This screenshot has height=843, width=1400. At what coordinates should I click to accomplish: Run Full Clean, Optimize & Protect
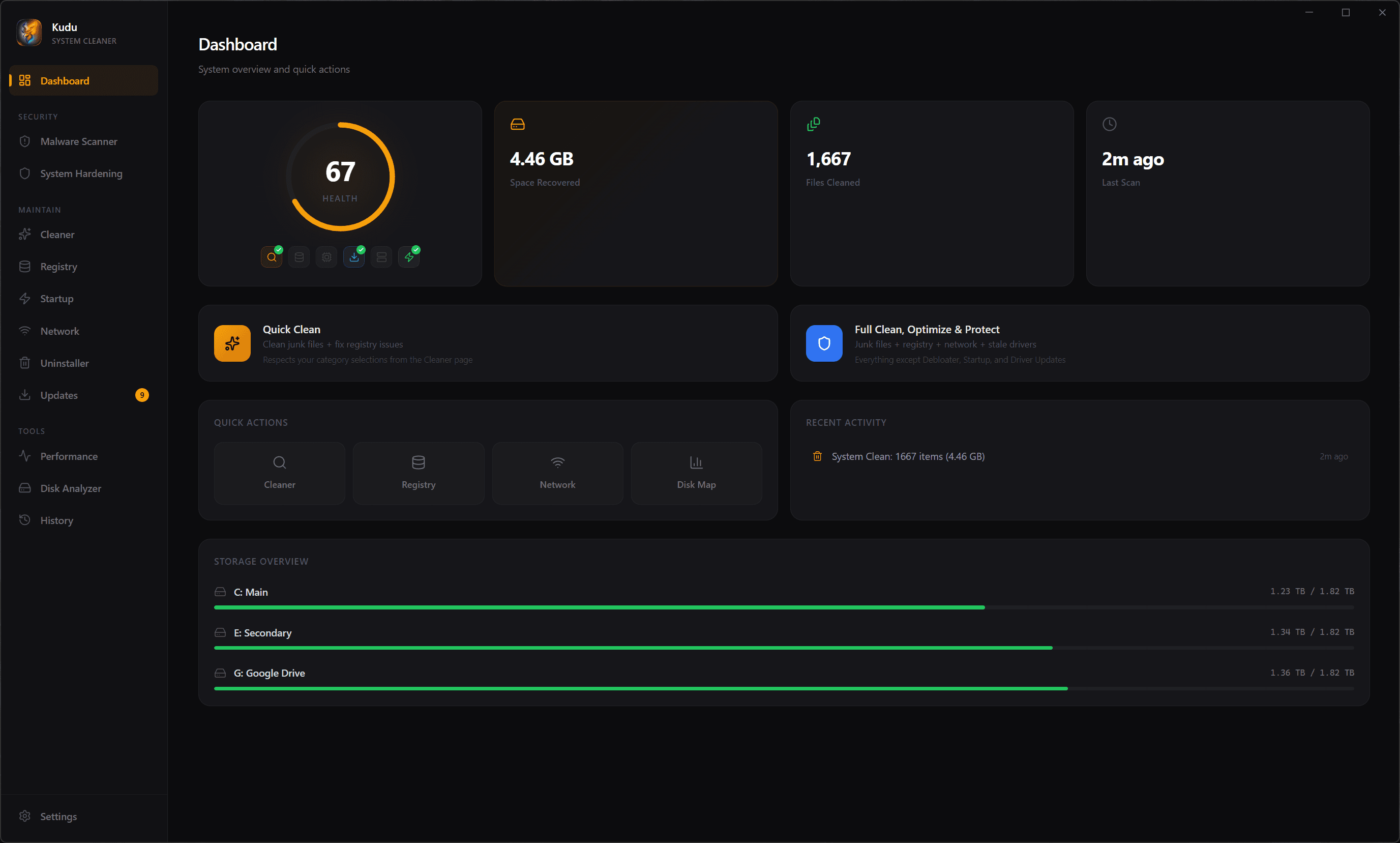(1079, 343)
